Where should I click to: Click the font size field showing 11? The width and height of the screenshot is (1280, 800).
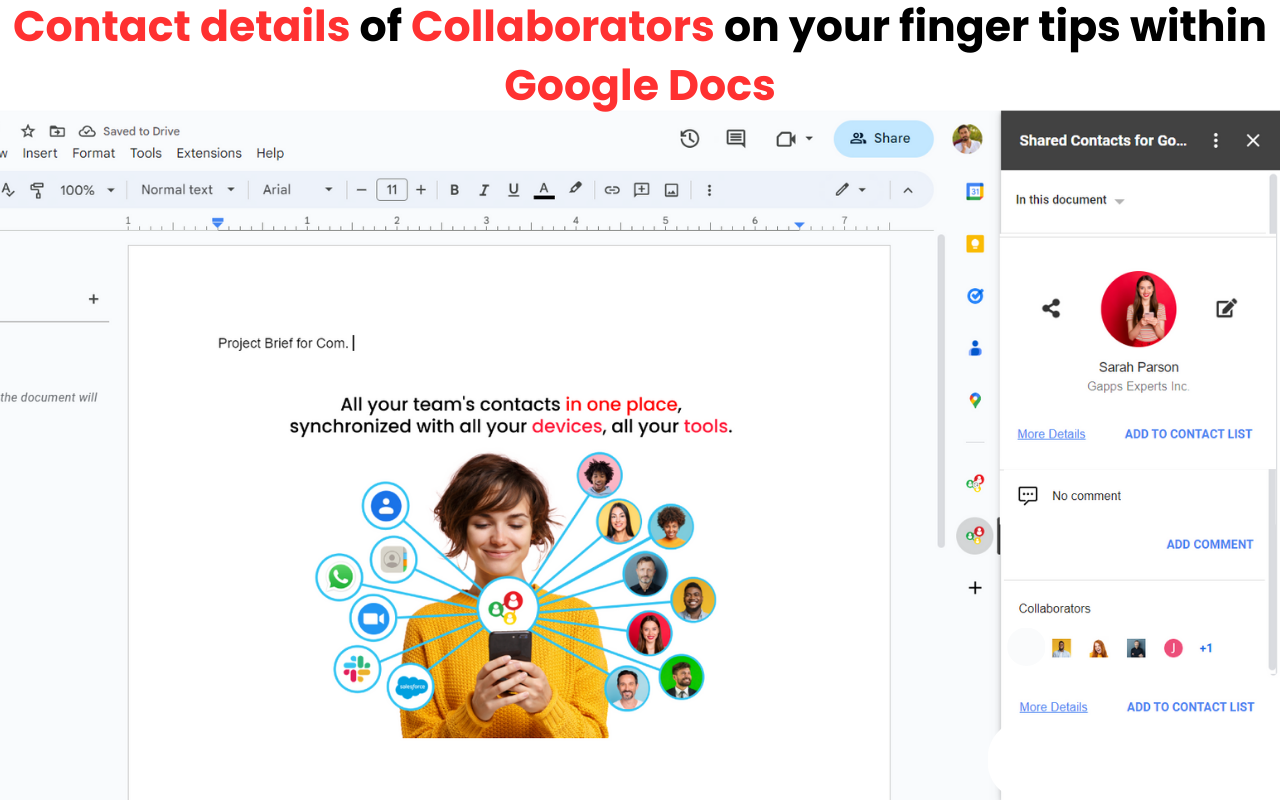click(392, 190)
